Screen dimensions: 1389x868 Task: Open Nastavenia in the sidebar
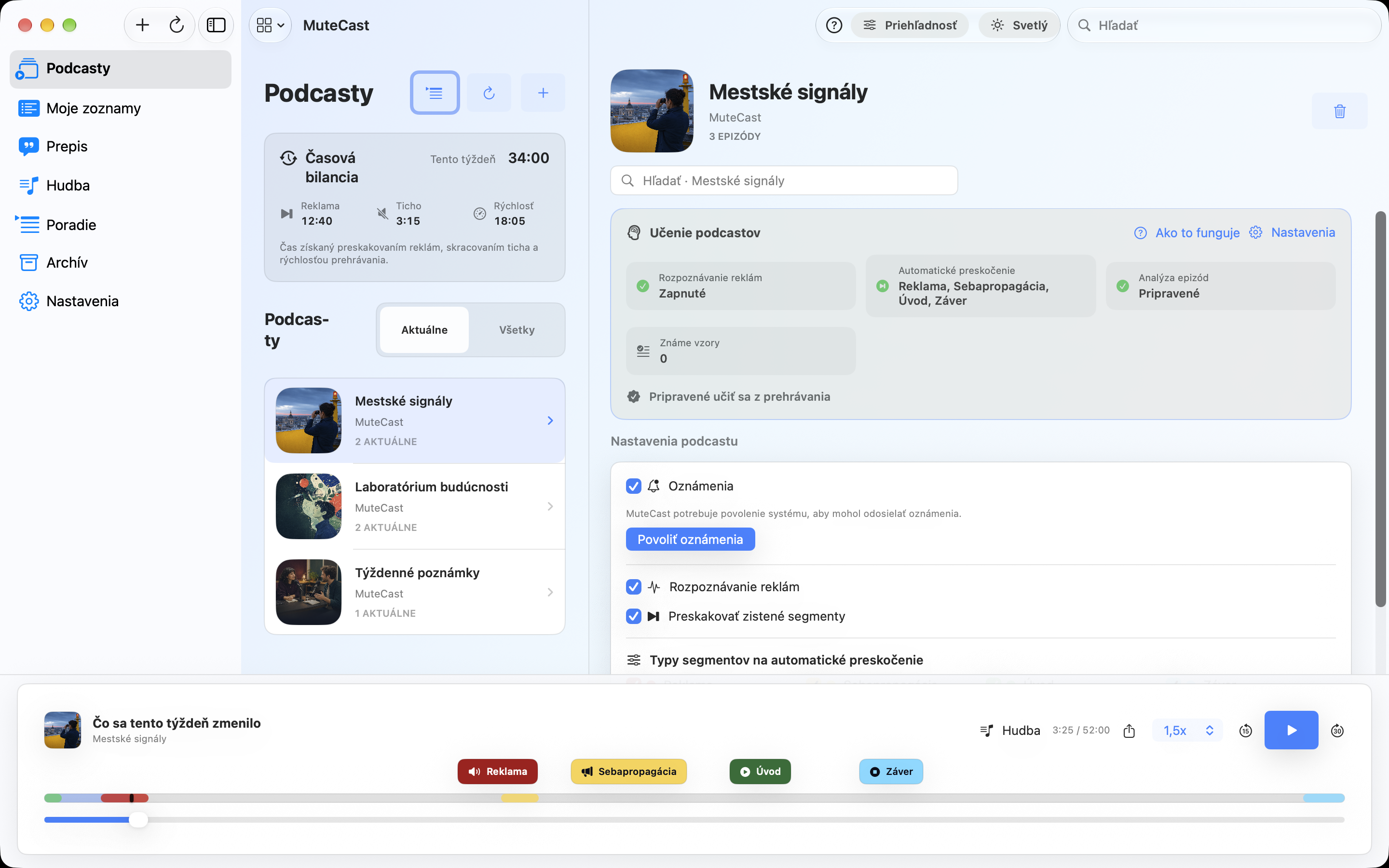click(x=121, y=301)
